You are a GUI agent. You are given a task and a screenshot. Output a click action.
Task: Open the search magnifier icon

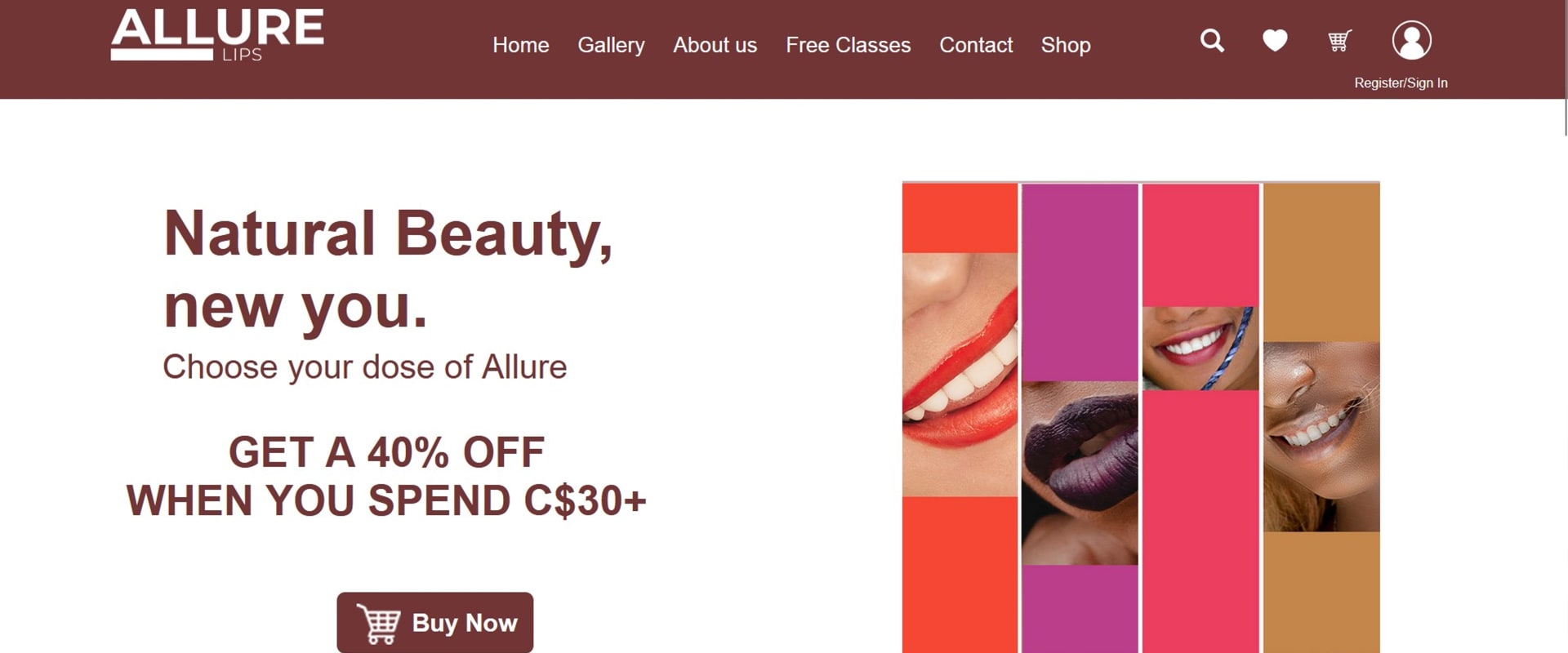[x=1212, y=41]
